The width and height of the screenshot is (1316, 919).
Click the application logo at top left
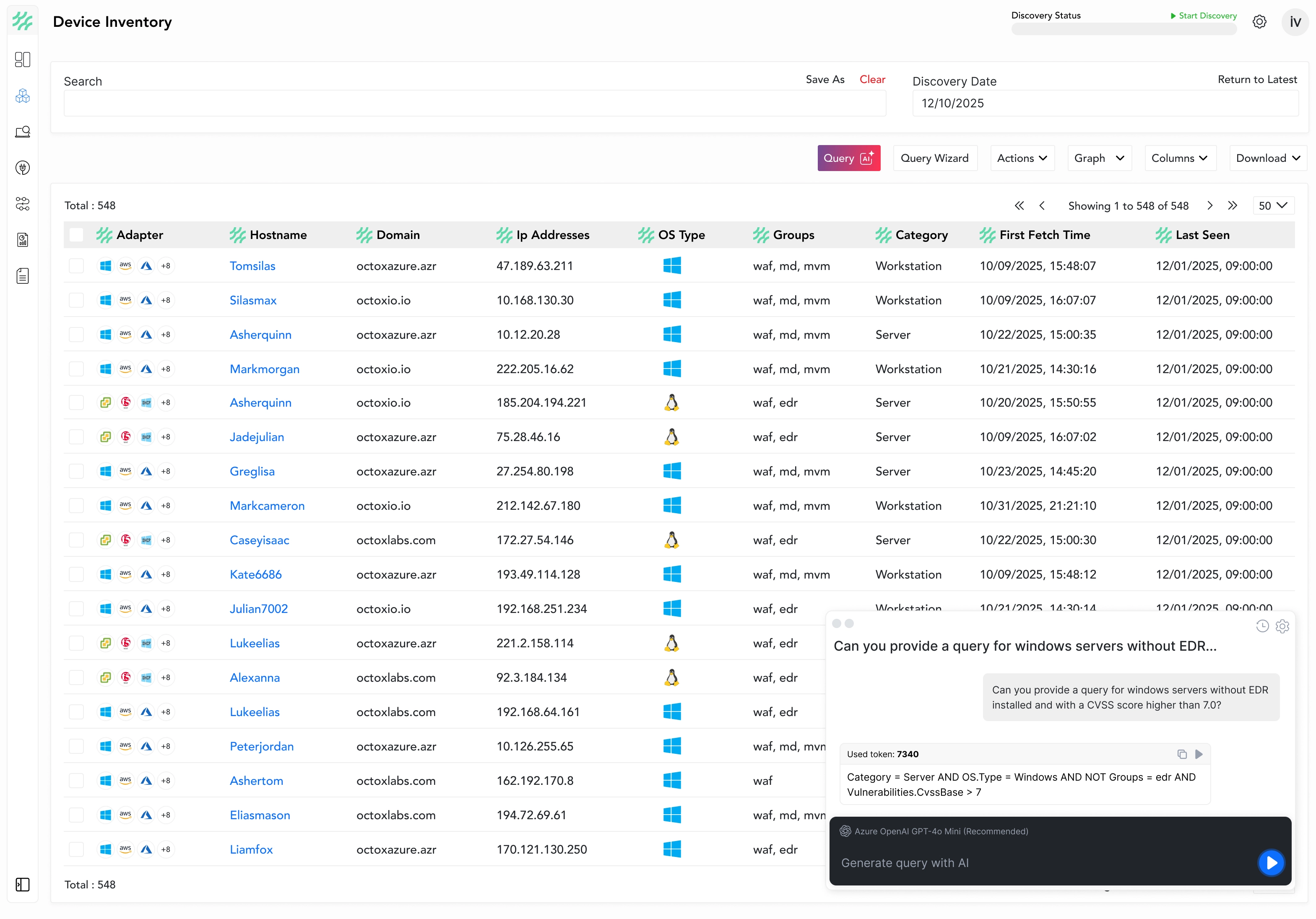(x=22, y=21)
